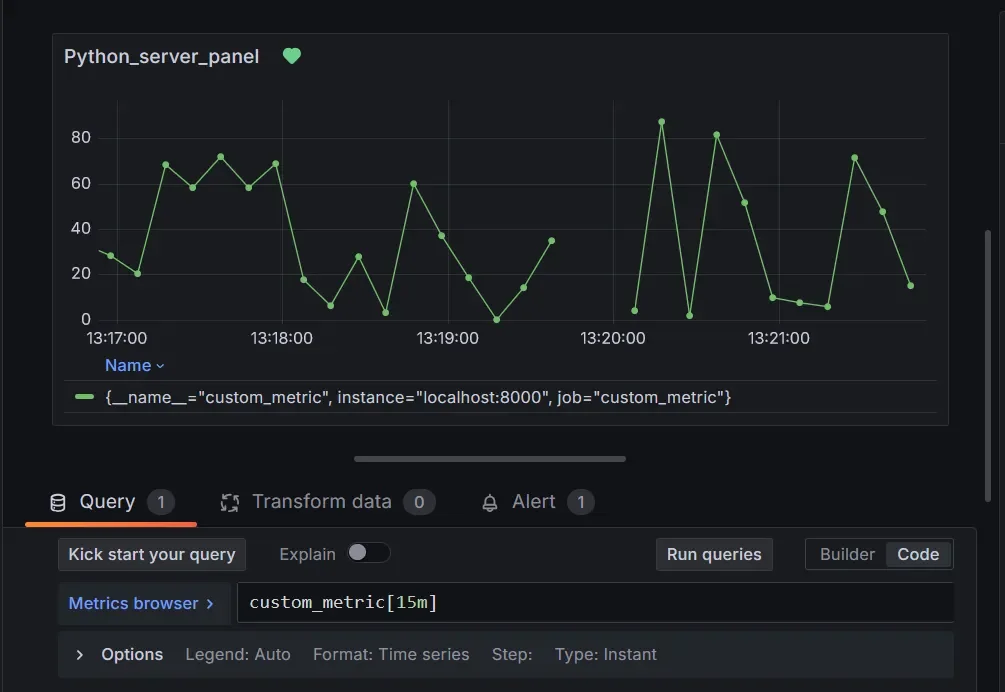Click the Run queries button
This screenshot has width=1005, height=692.
tap(714, 554)
